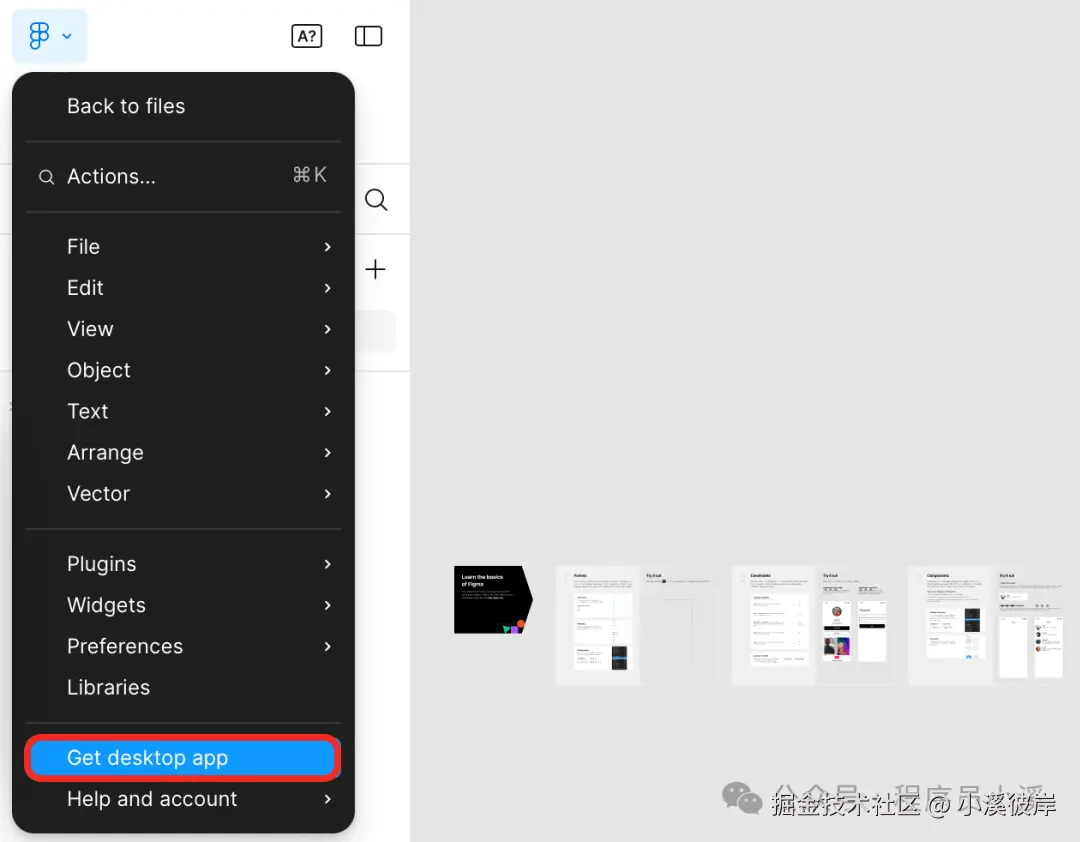
Task: Click the Get desktop app option
Action: pyautogui.click(x=148, y=758)
